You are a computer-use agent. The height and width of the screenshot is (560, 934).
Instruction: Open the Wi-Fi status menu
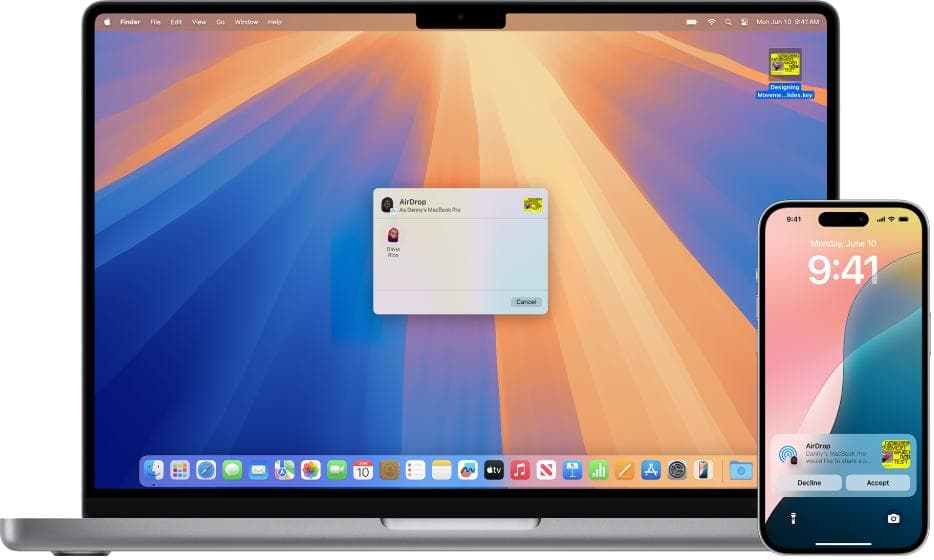click(711, 21)
